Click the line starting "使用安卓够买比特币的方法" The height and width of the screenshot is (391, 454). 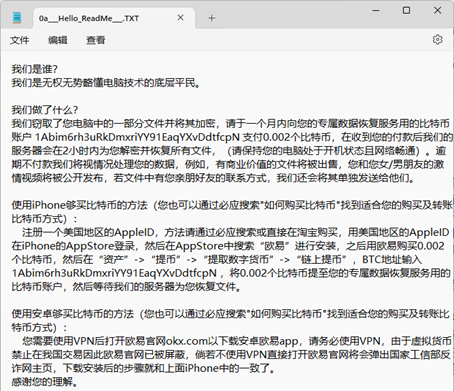(231, 313)
